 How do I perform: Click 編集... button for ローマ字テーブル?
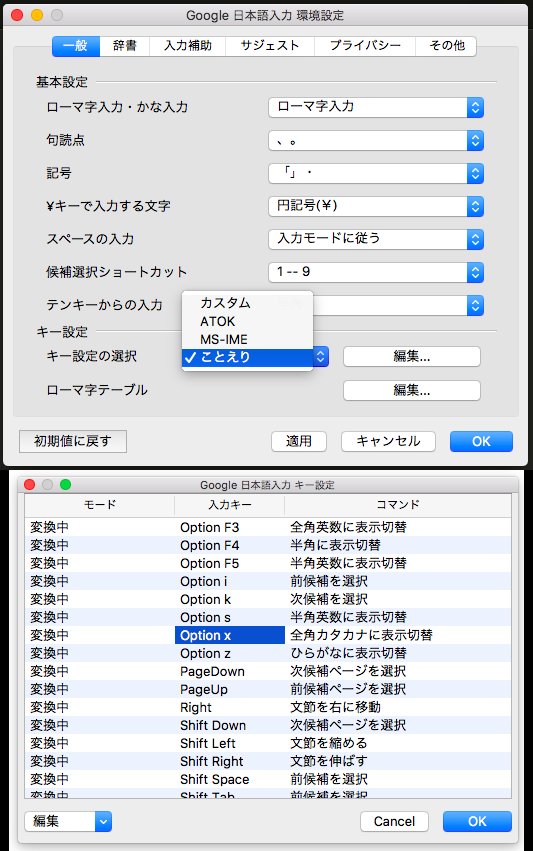click(411, 390)
